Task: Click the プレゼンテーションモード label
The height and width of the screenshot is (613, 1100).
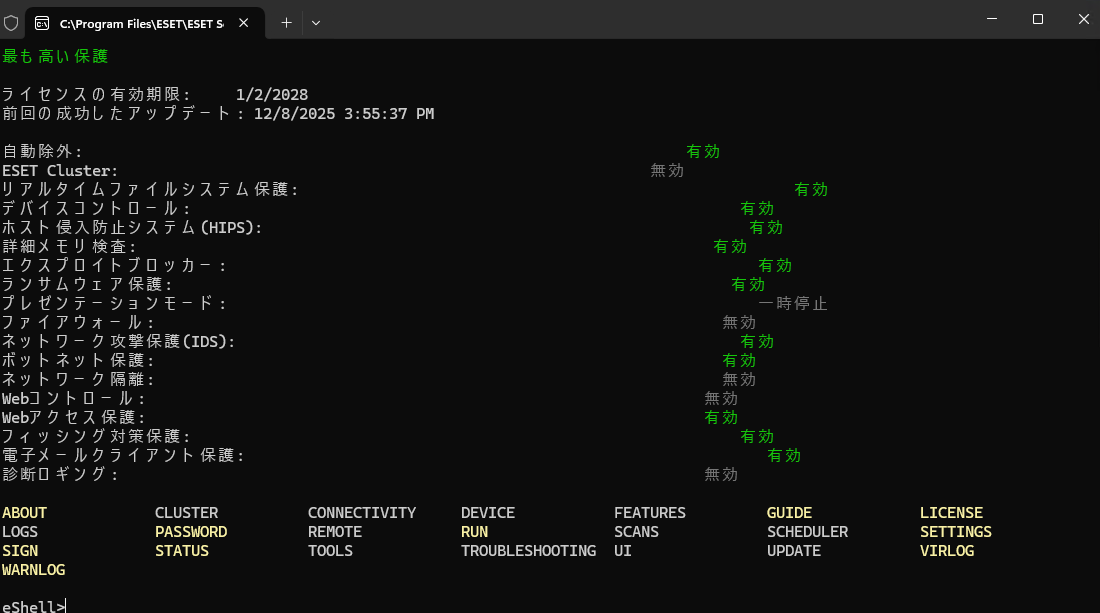Action: (114, 303)
